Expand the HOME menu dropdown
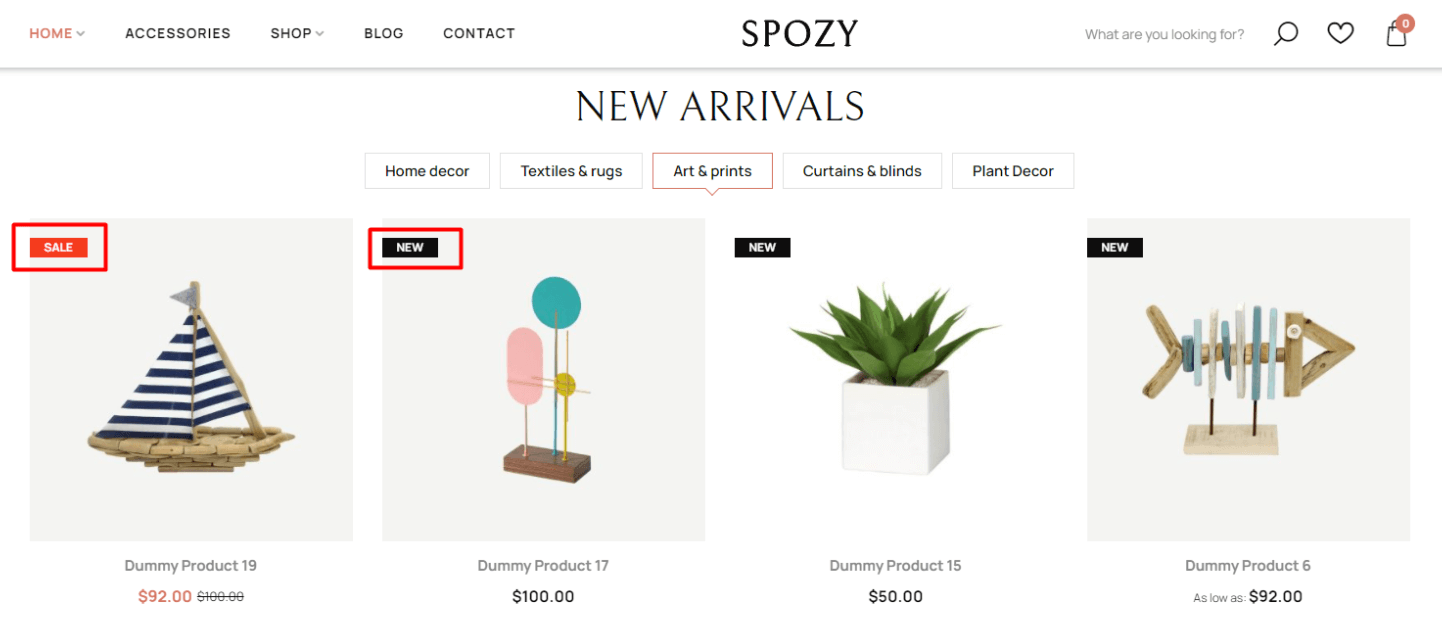The width and height of the screenshot is (1442, 631). pos(57,34)
